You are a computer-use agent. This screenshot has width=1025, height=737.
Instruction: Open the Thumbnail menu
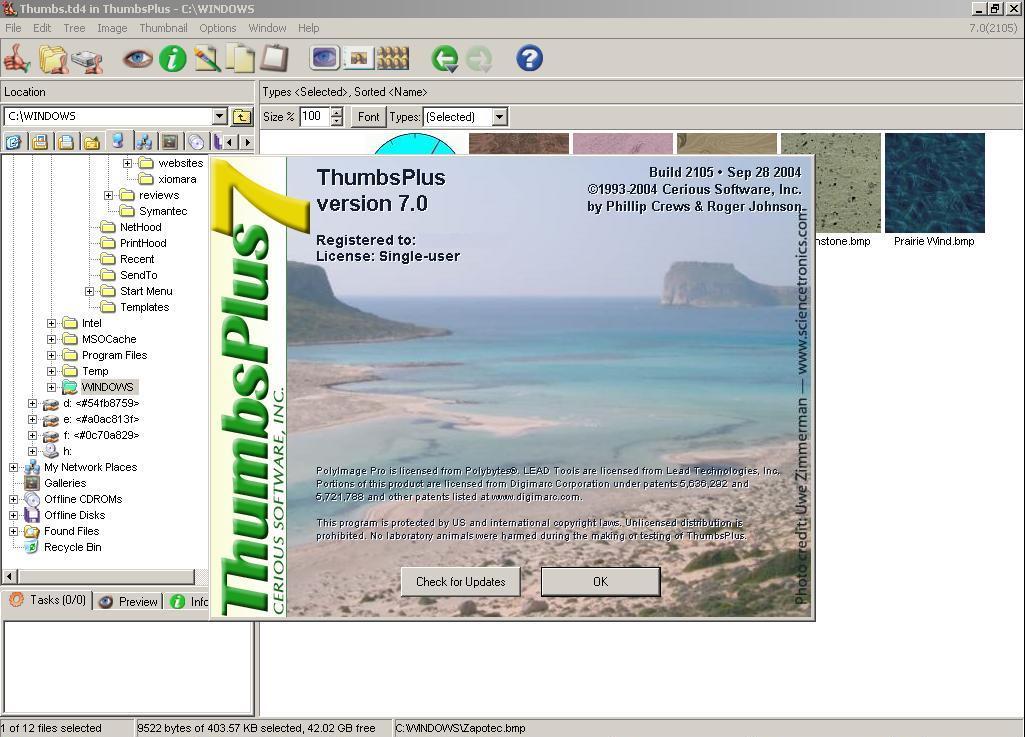pos(163,28)
